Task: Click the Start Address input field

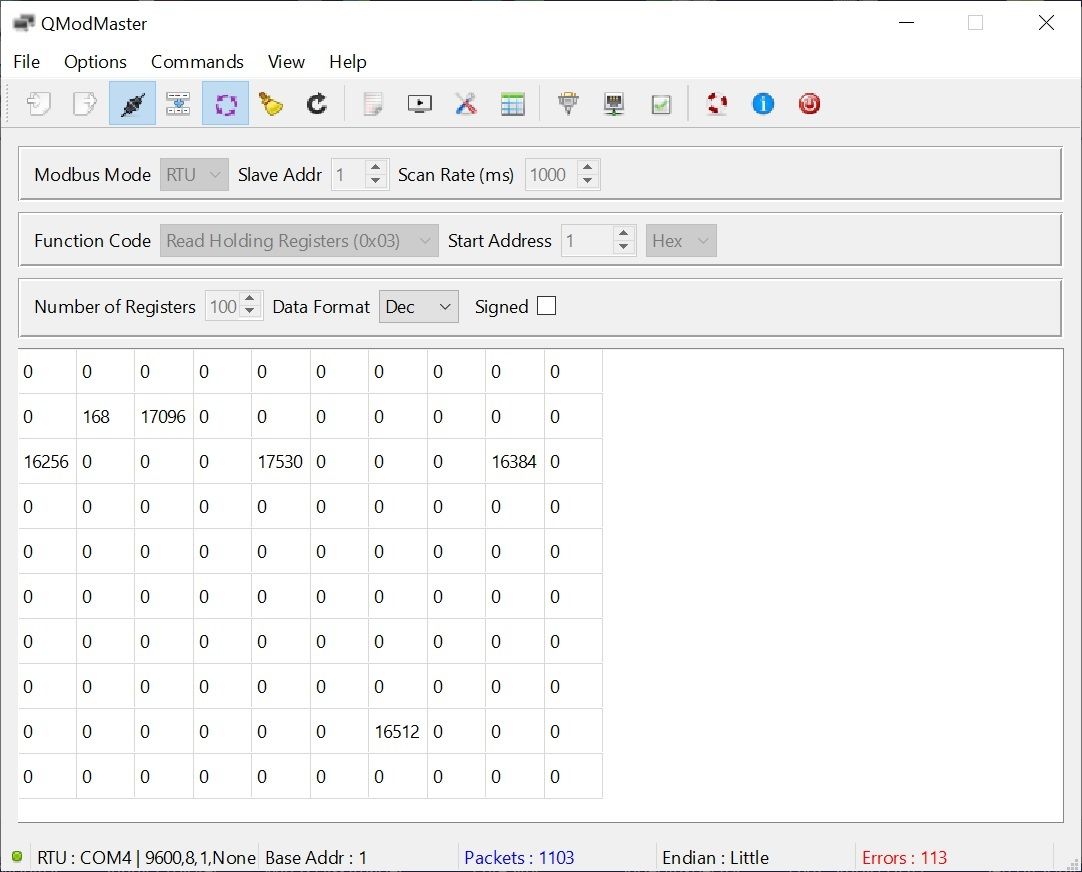Action: point(587,241)
